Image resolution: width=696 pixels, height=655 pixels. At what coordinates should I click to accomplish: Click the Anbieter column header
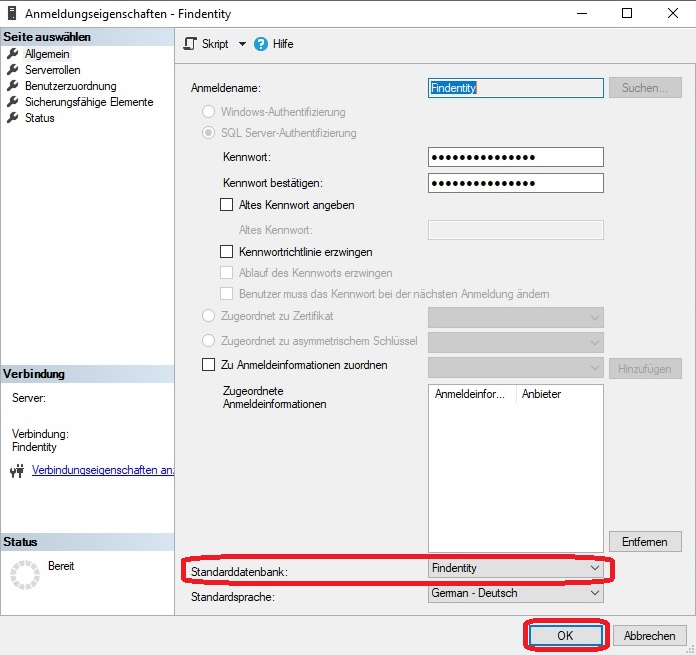[541, 394]
